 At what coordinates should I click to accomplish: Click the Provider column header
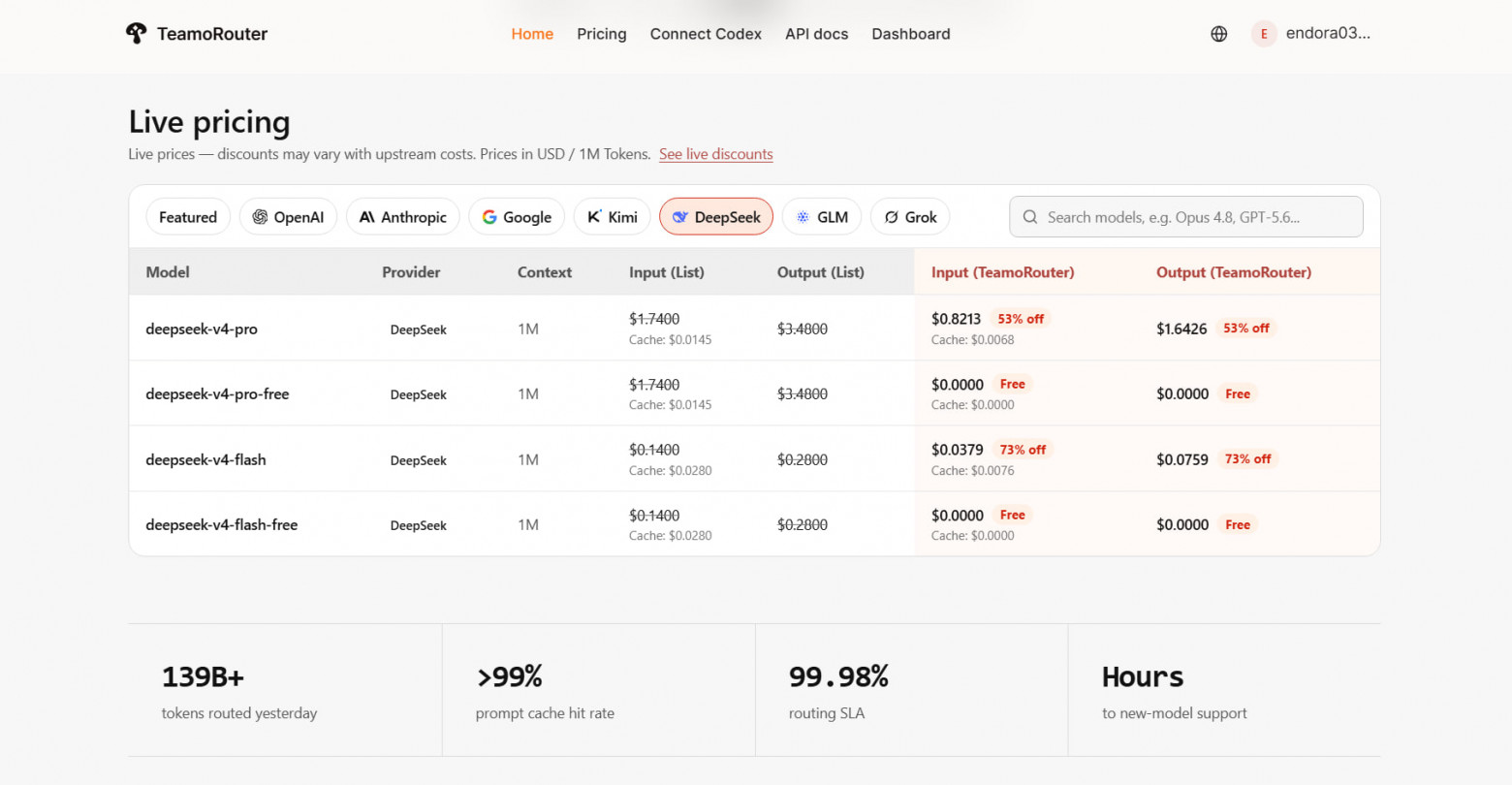[411, 272]
